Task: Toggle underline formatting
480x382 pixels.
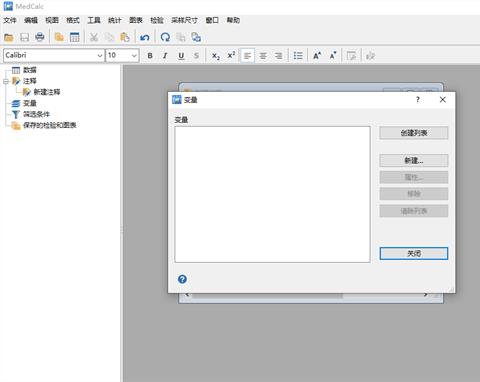Action: click(181, 56)
